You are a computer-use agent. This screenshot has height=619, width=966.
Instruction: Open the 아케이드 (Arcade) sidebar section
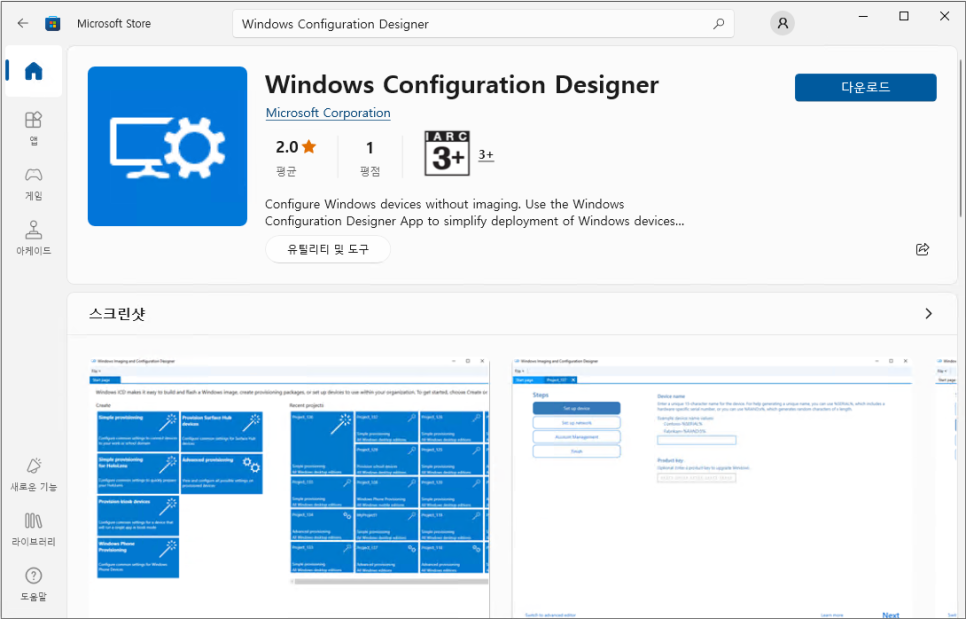click(33, 238)
